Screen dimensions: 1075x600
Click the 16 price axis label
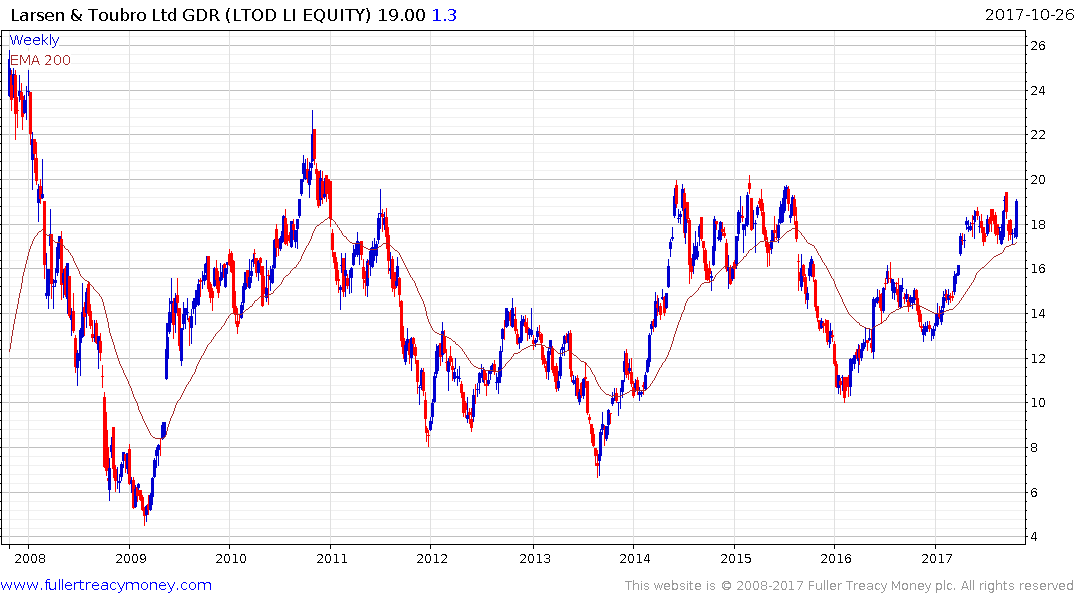tap(1038, 269)
